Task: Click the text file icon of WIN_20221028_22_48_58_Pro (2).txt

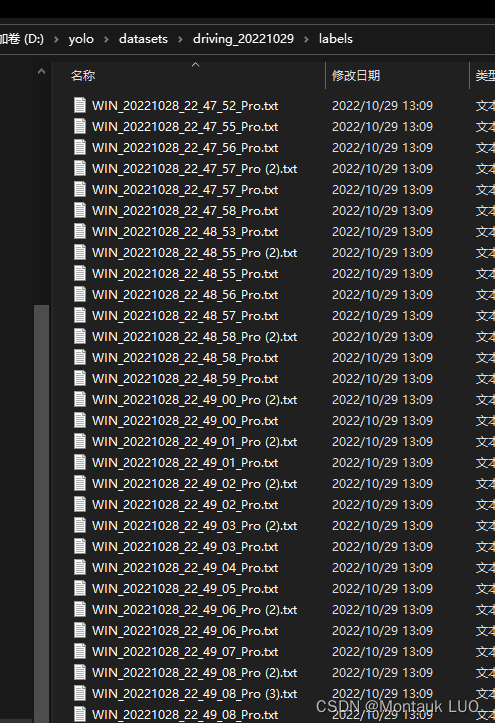Action: point(80,337)
